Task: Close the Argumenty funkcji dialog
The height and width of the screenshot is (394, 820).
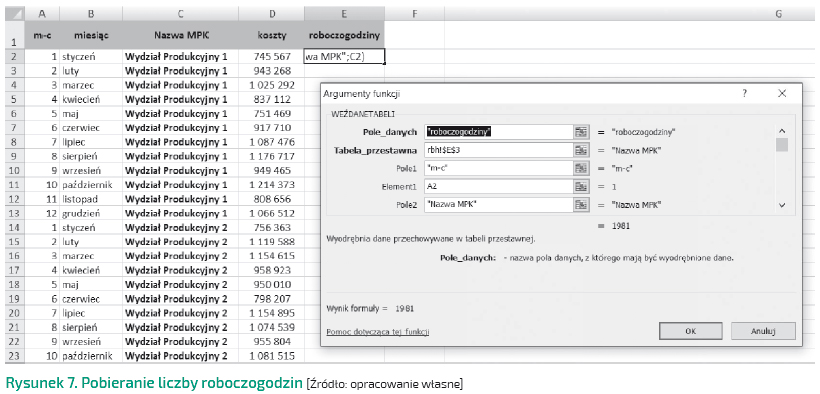Action: 782,94
